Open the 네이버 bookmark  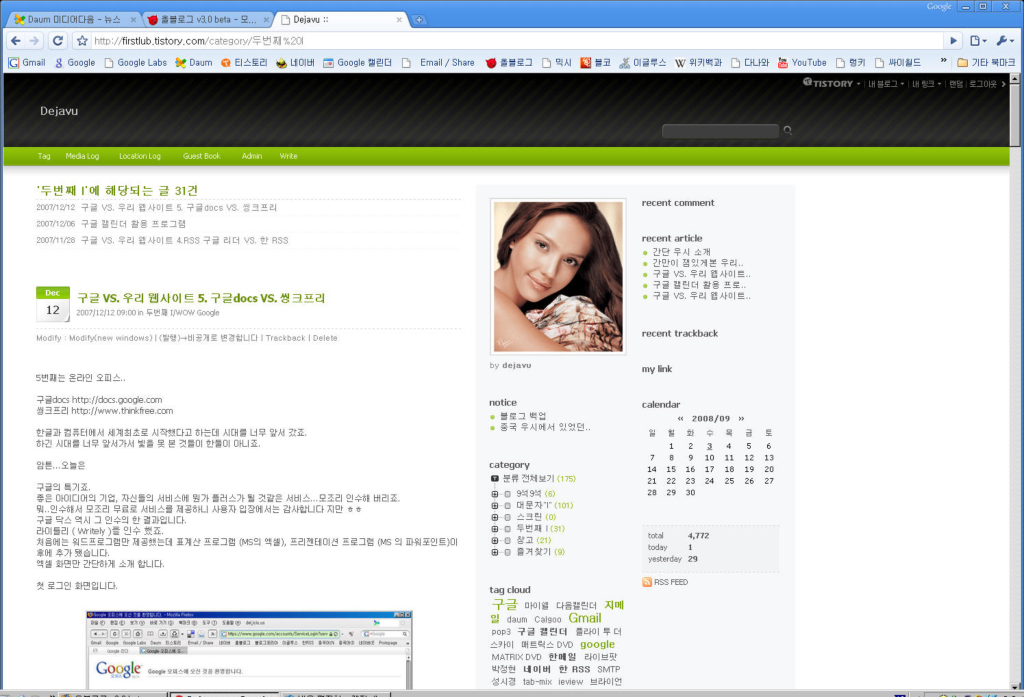(x=295, y=63)
